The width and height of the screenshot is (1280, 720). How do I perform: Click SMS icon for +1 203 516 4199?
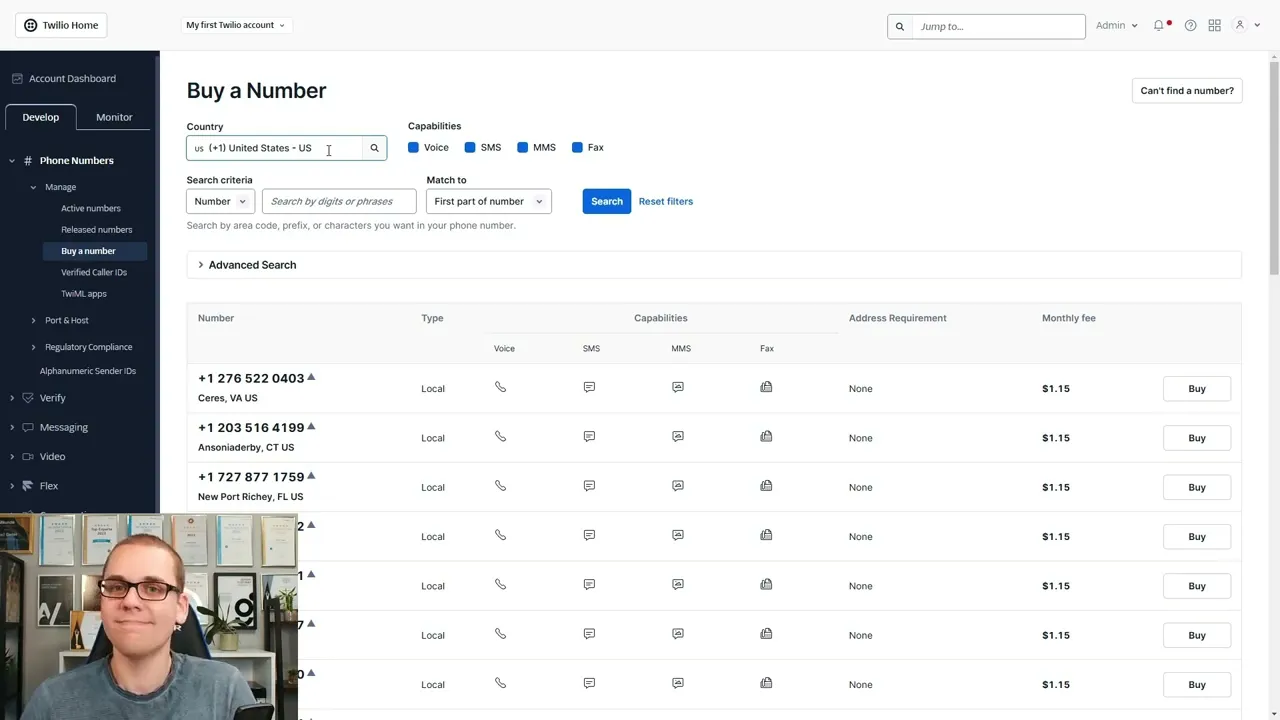pyautogui.click(x=589, y=437)
